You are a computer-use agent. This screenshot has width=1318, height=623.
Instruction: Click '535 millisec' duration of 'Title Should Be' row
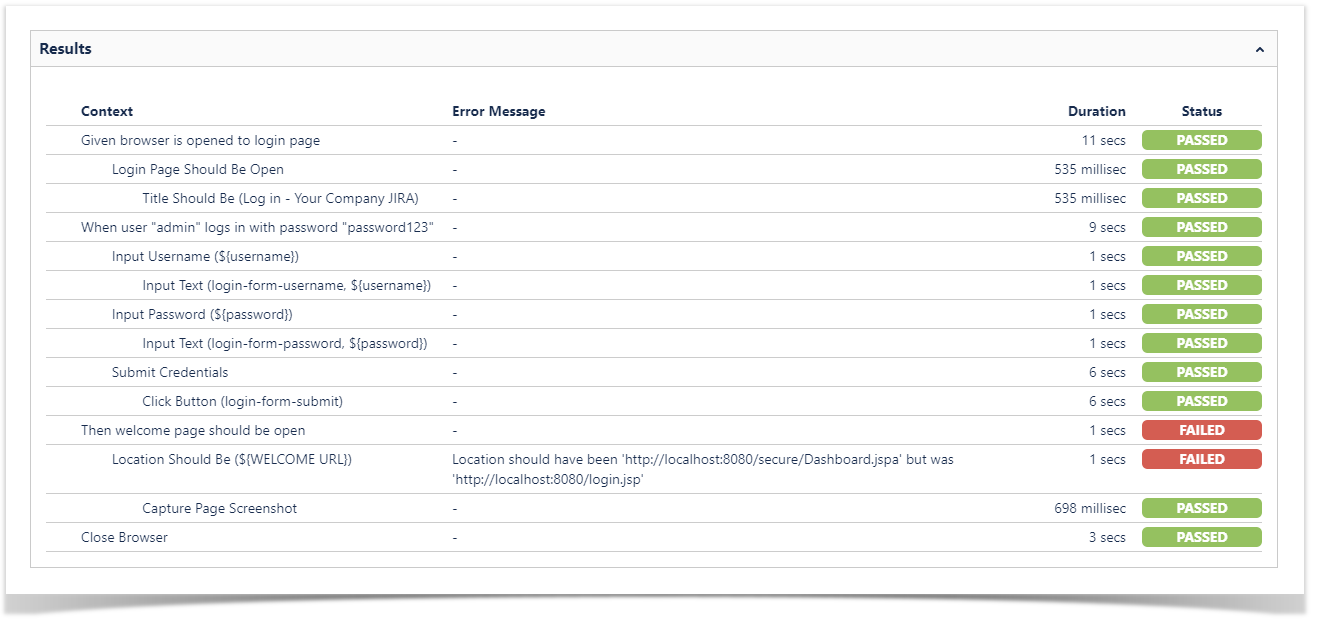click(x=1090, y=198)
